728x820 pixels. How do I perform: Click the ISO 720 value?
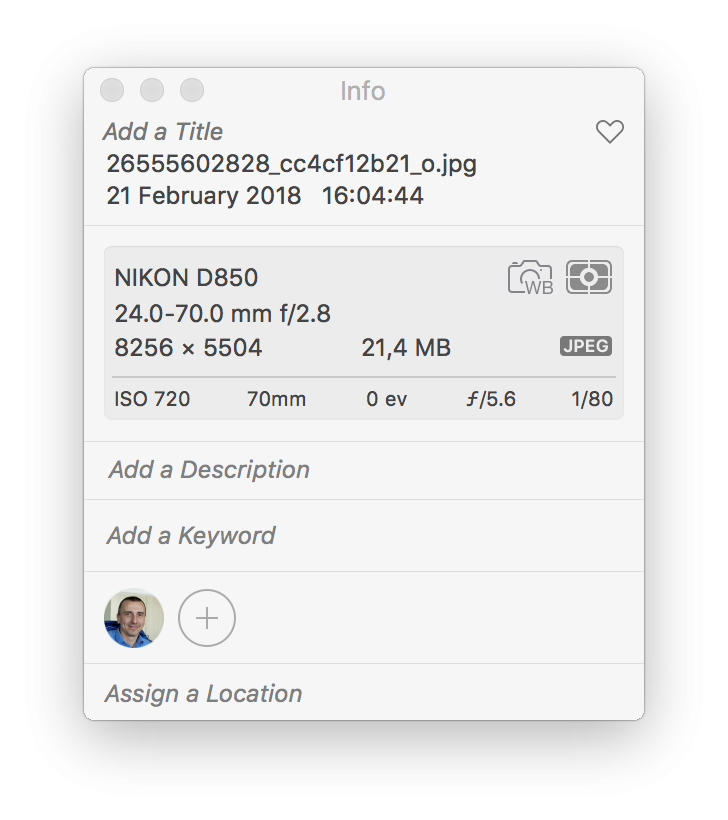152,399
